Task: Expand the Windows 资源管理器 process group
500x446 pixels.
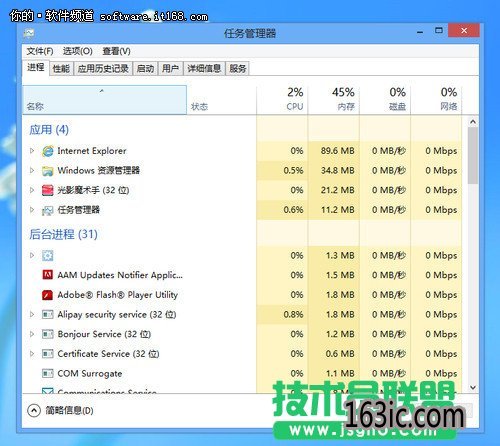Action: [32, 170]
